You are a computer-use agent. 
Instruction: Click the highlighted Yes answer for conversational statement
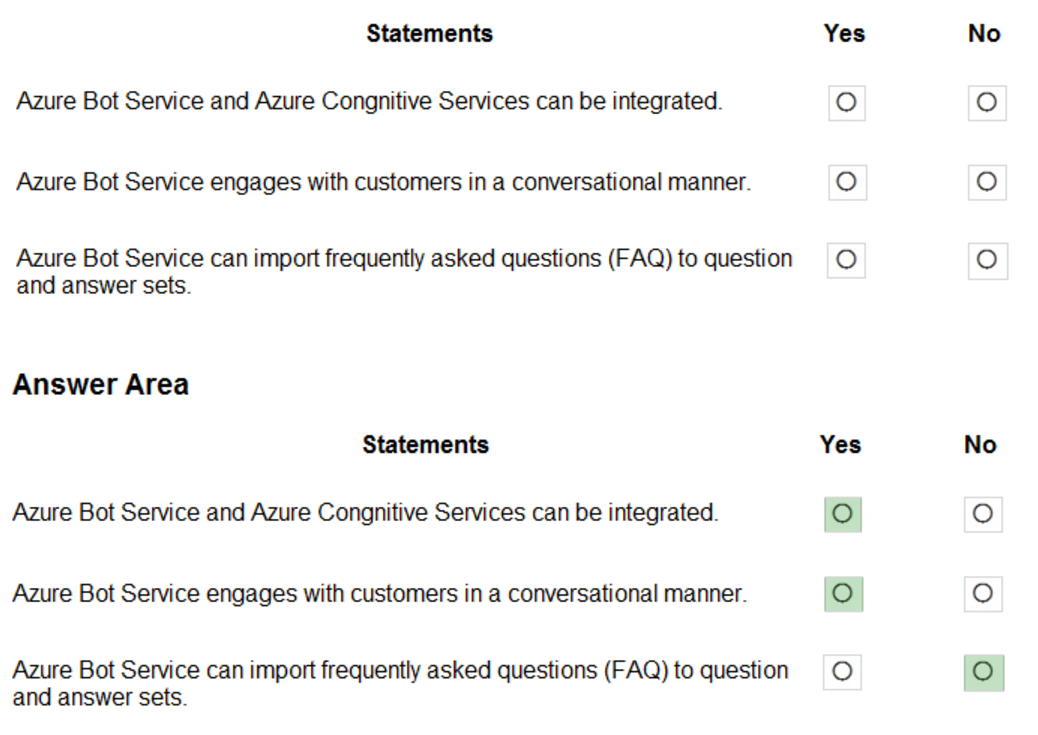point(841,592)
